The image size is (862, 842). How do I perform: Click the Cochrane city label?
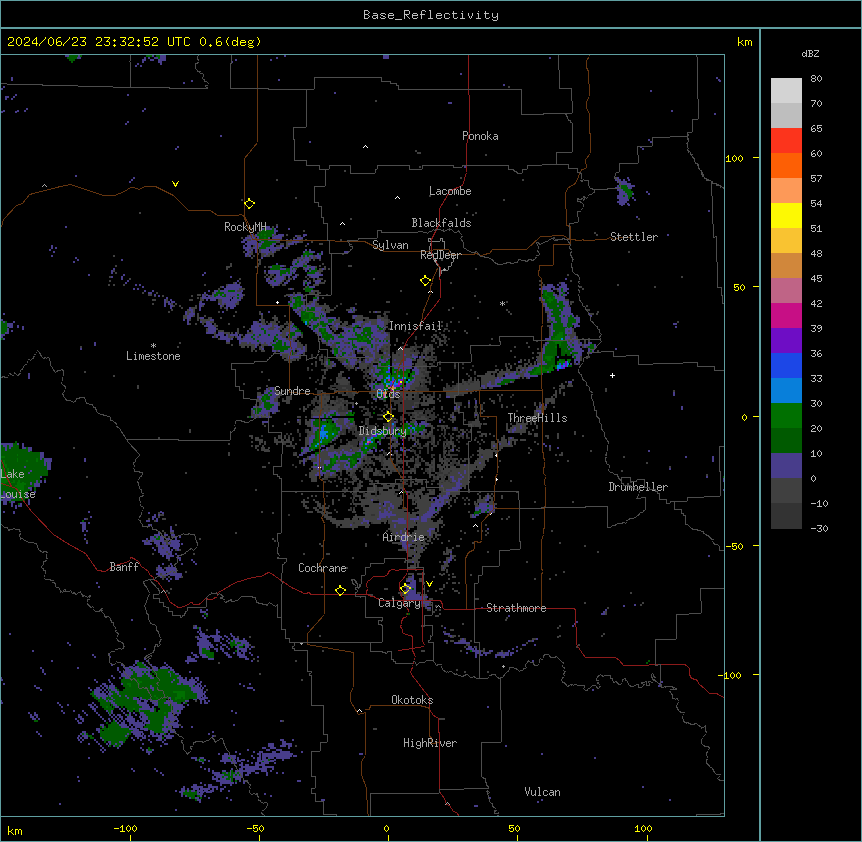point(323,568)
